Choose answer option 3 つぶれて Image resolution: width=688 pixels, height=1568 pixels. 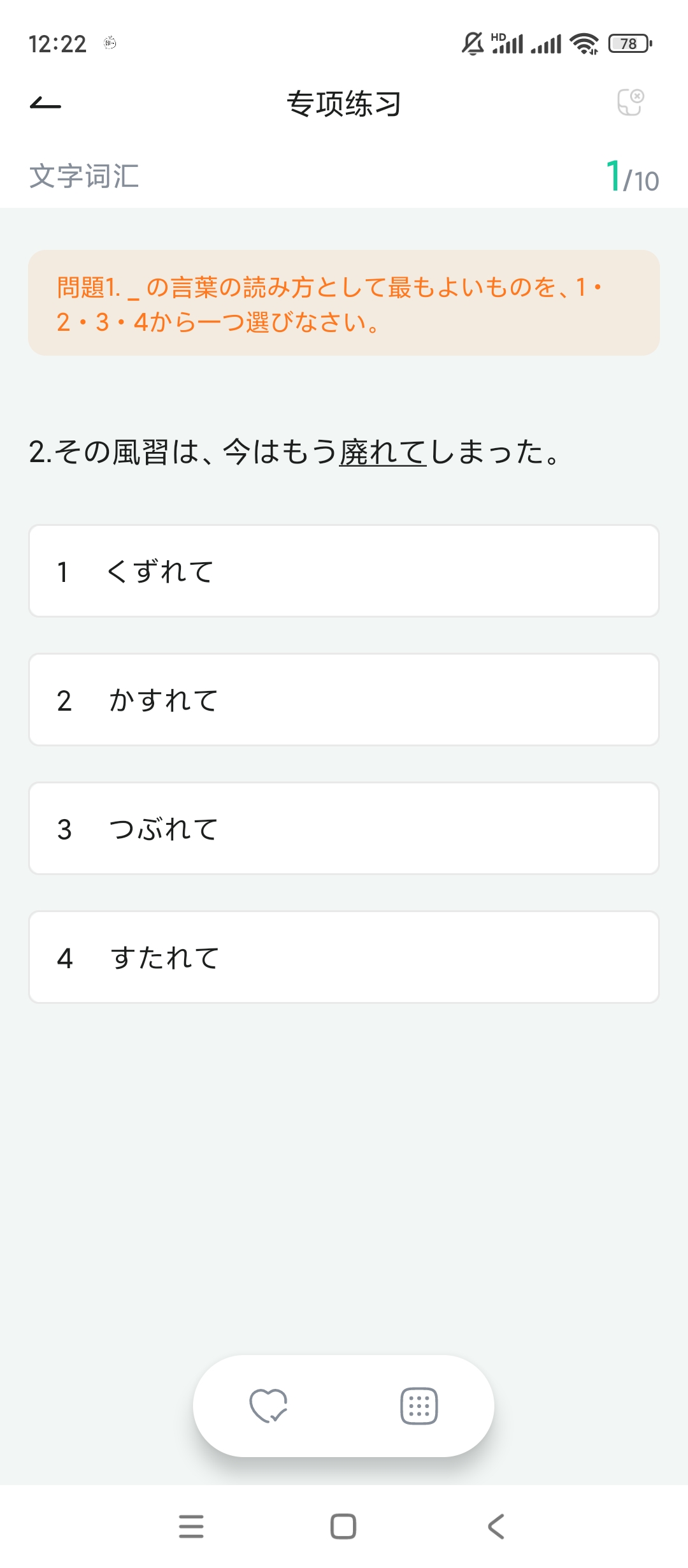tap(344, 829)
